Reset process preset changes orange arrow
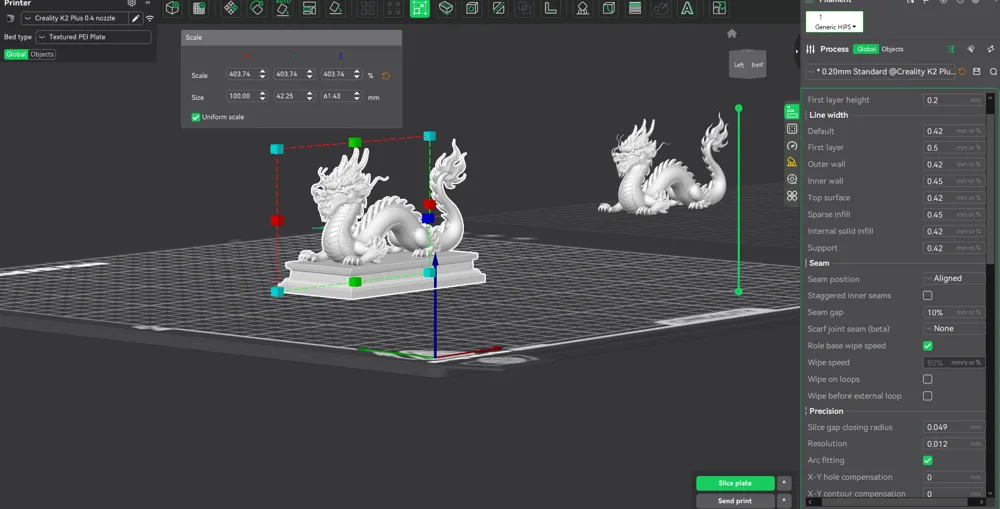Screen dimensions: 1000x509 point(962,71)
